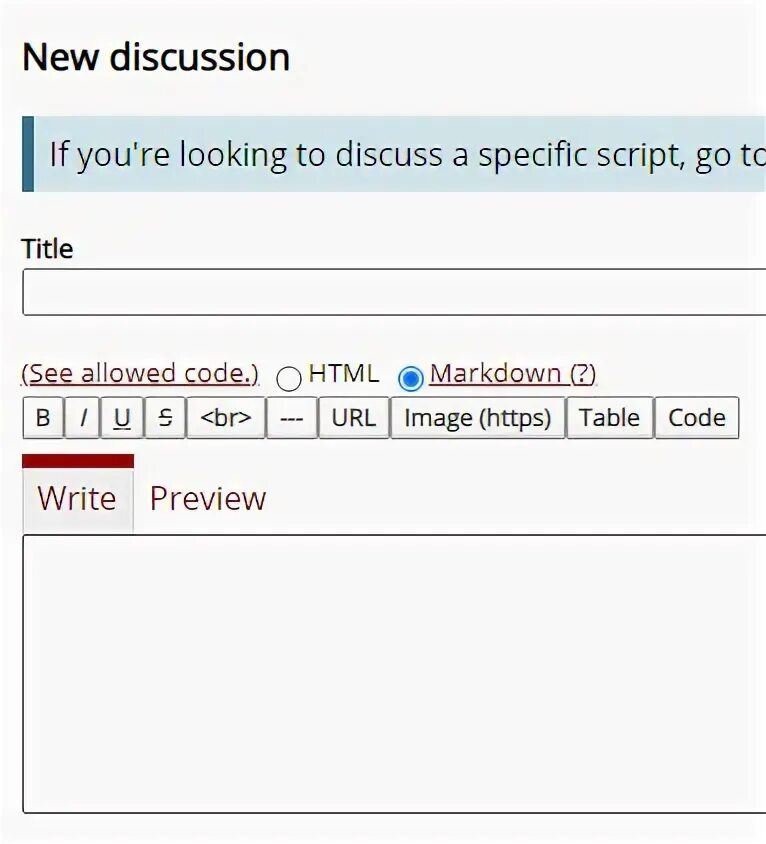Screen dimensions: 766x844
Task: Click the blue specific script notice banner
Action: 394,154
